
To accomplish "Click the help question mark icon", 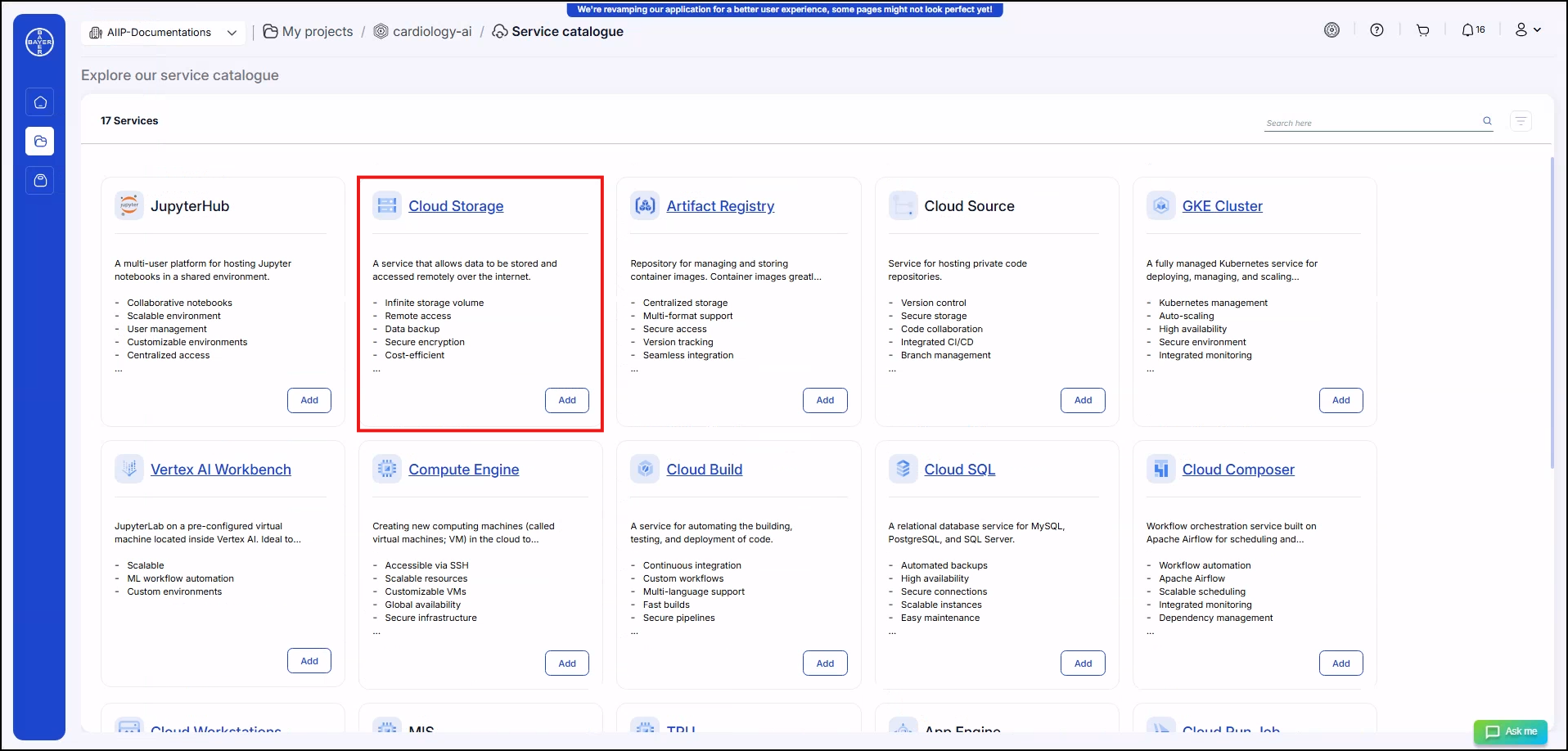I will (1377, 30).
